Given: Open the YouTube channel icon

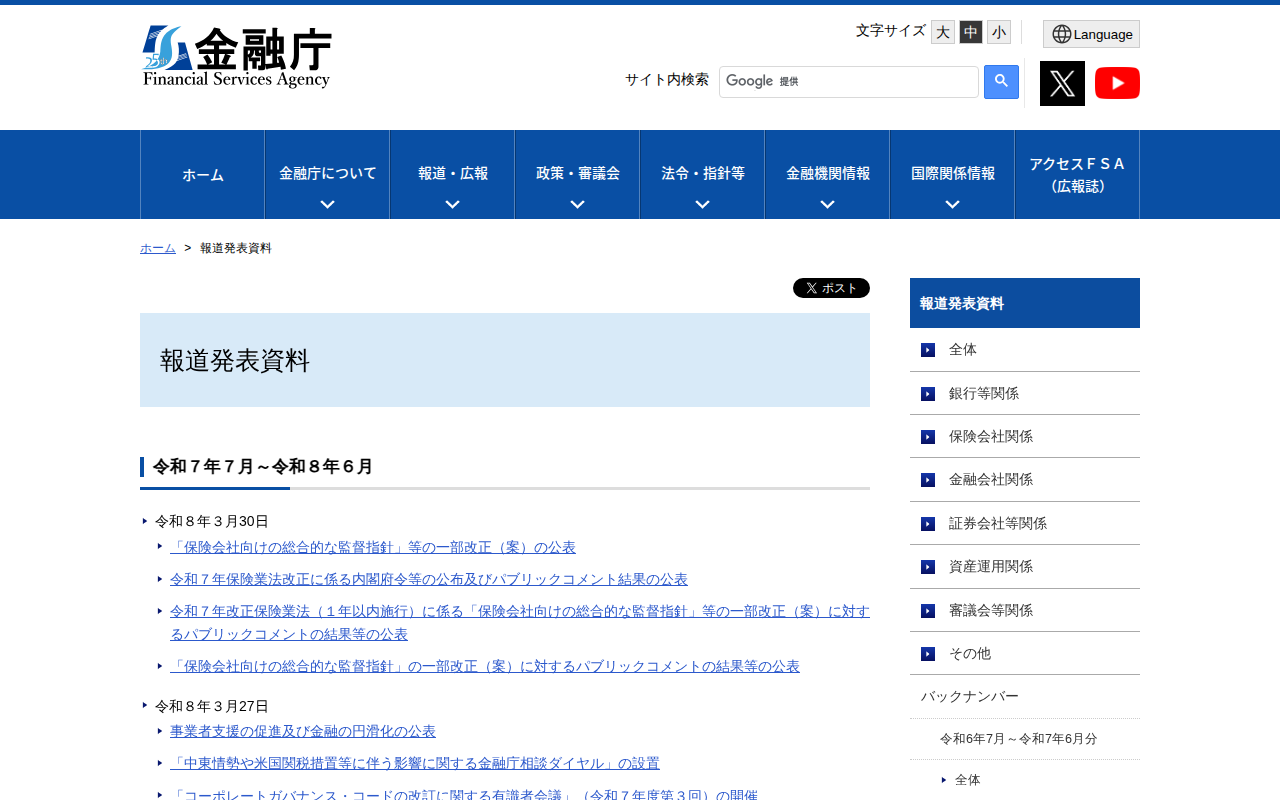Looking at the screenshot, I should pos(1117,83).
